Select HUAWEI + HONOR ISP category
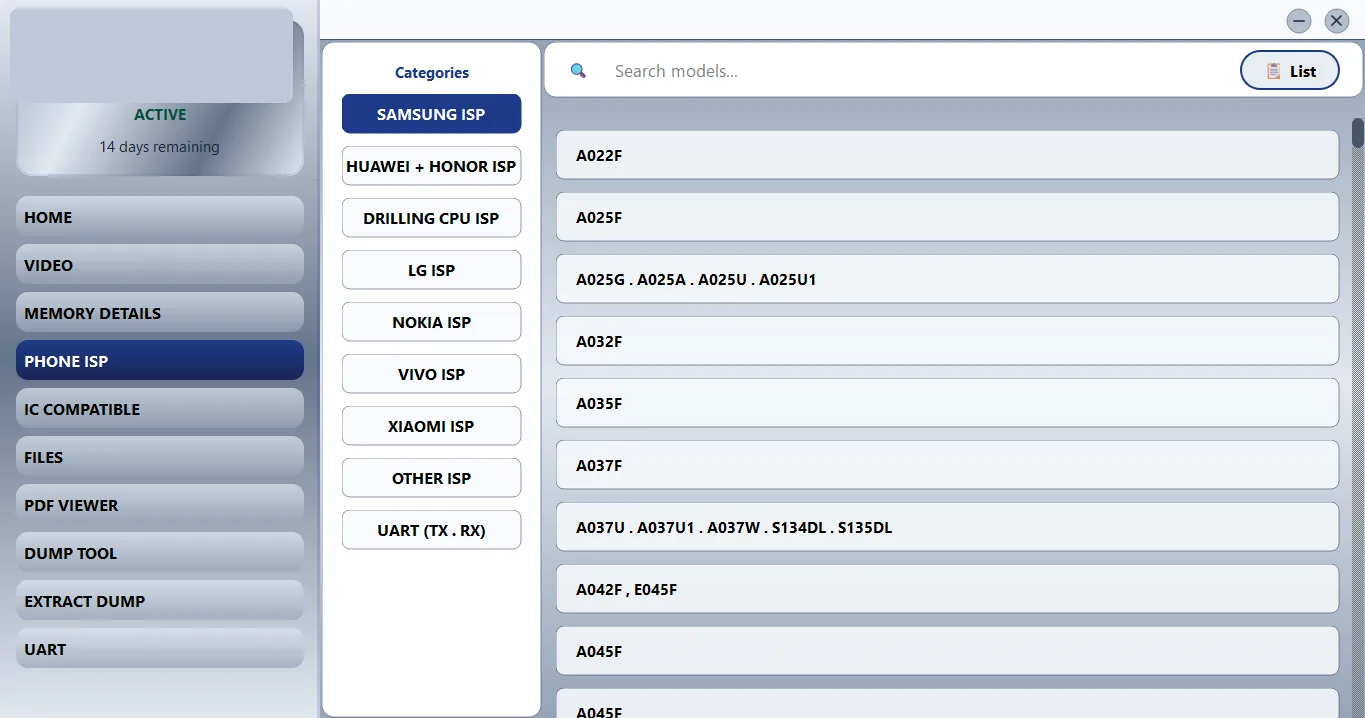 (431, 166)
